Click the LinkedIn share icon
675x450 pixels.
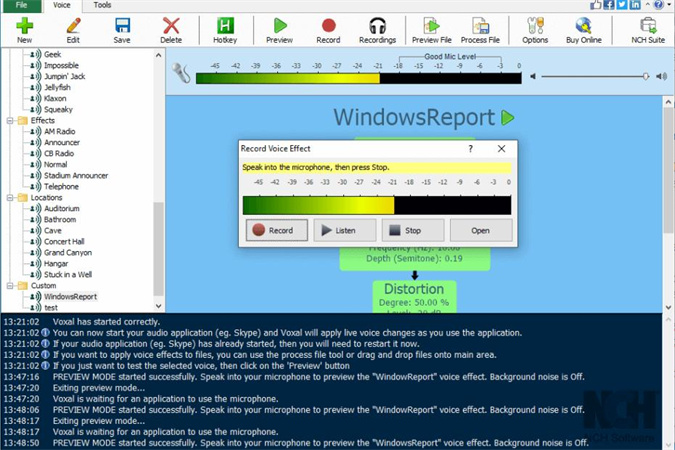click(635, 5)
